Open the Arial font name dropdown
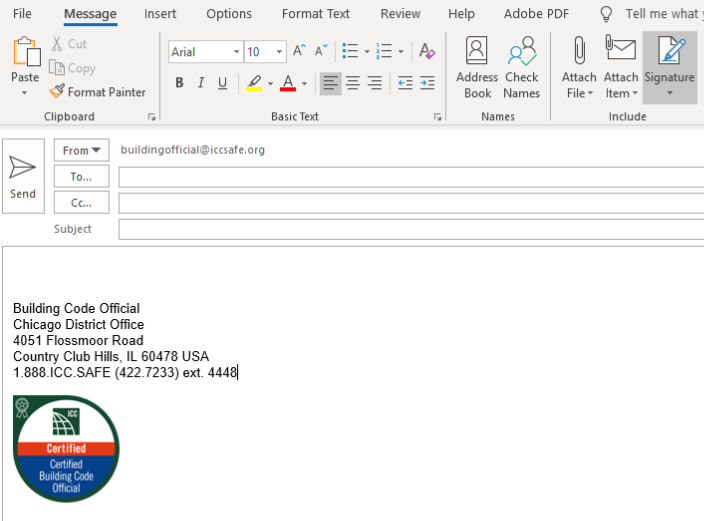 (x=236, y=52)
